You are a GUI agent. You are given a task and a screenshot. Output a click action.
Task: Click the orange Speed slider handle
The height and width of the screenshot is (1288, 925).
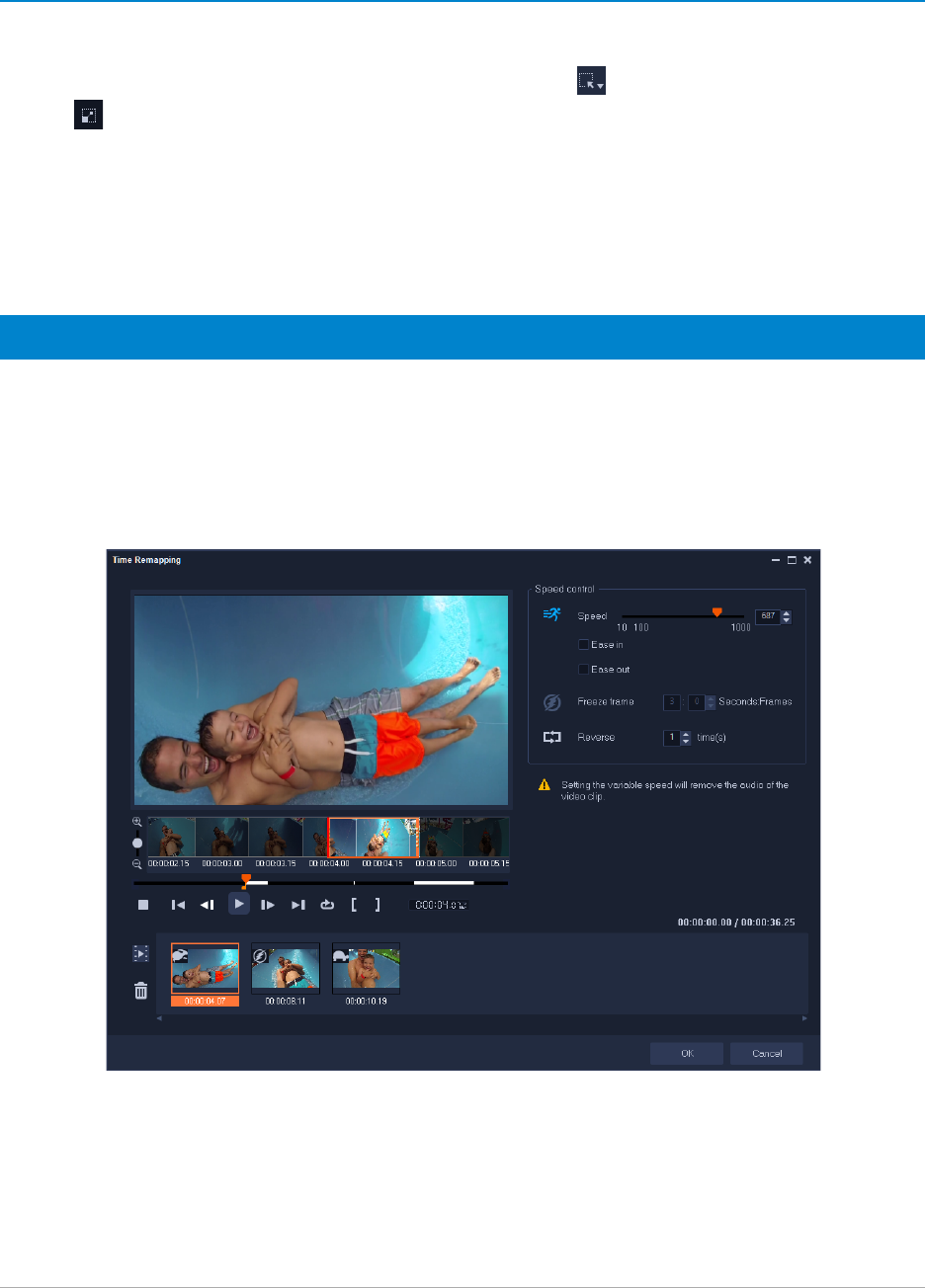[717, 612]
